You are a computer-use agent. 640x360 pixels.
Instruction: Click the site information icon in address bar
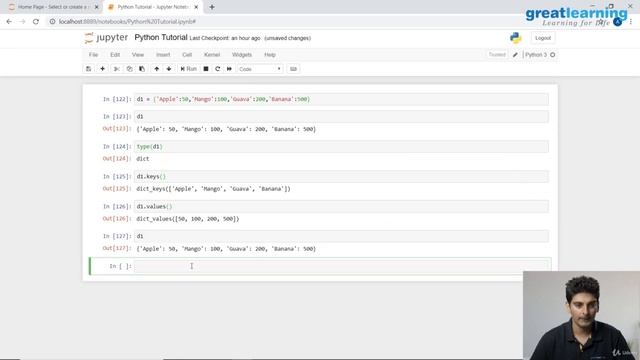point(52,22)
